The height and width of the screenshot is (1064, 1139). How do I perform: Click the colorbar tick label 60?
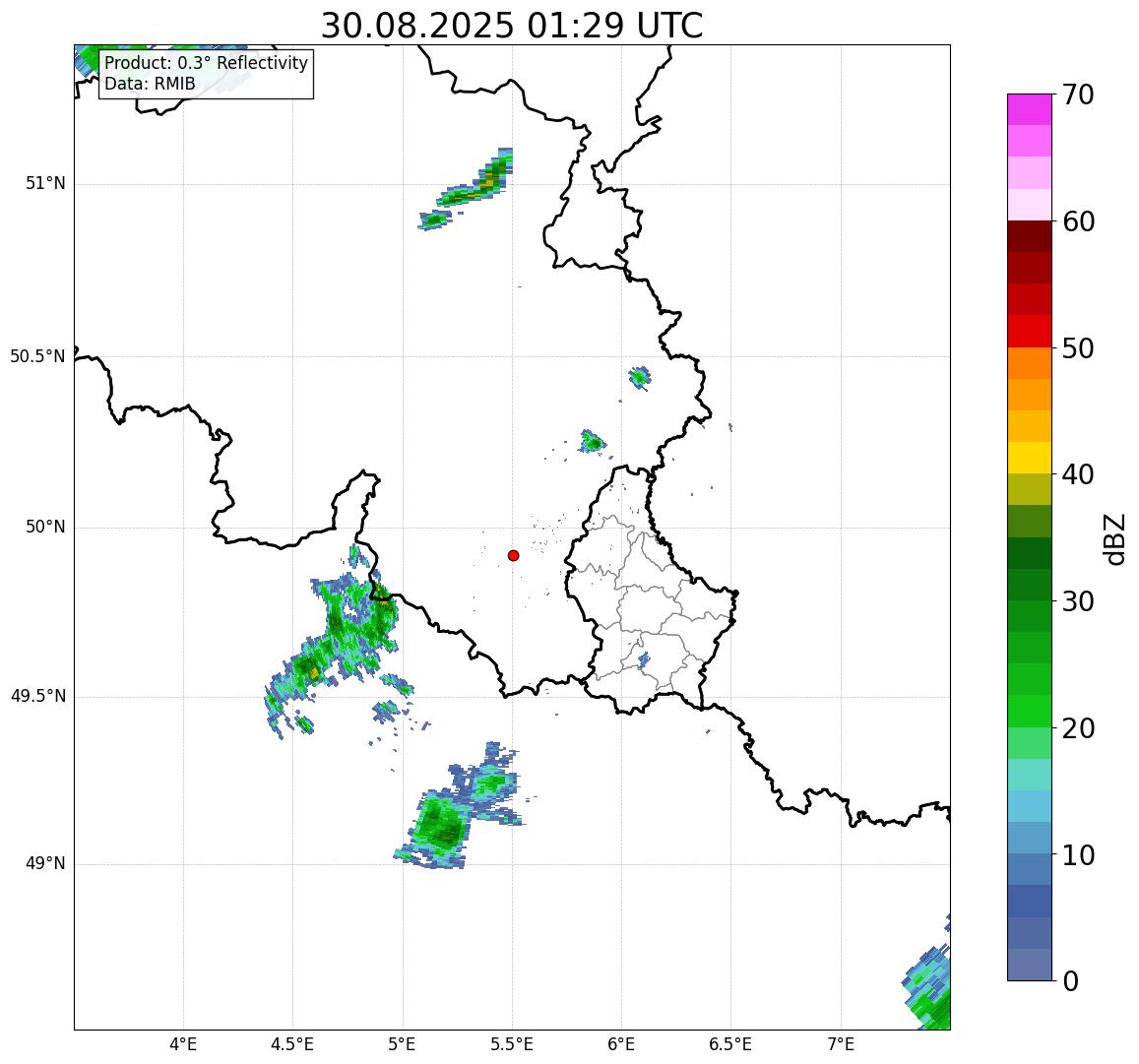(1077, 221)
